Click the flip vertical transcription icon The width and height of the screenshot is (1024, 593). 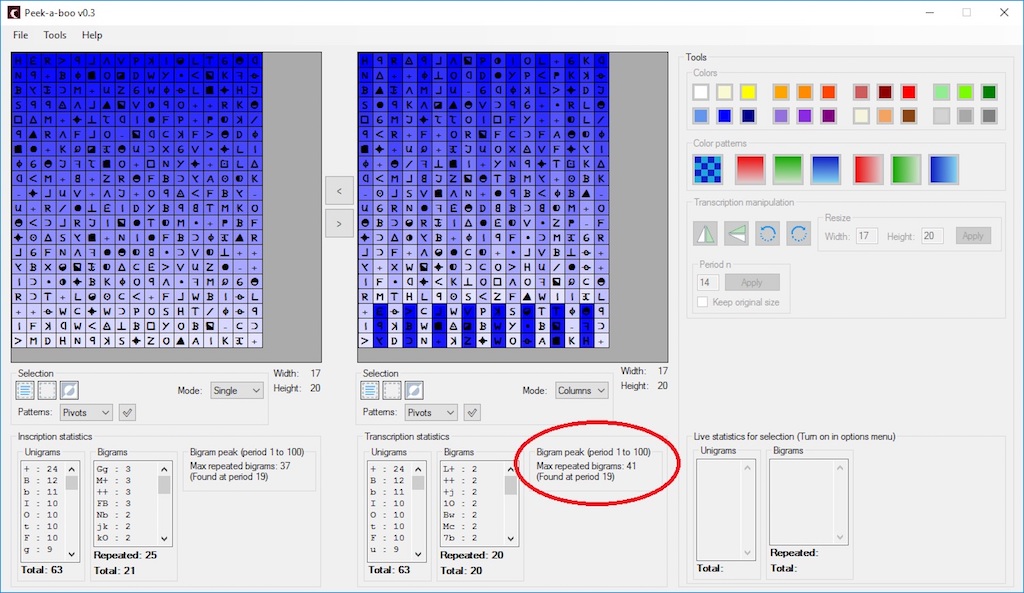[737, 234]
